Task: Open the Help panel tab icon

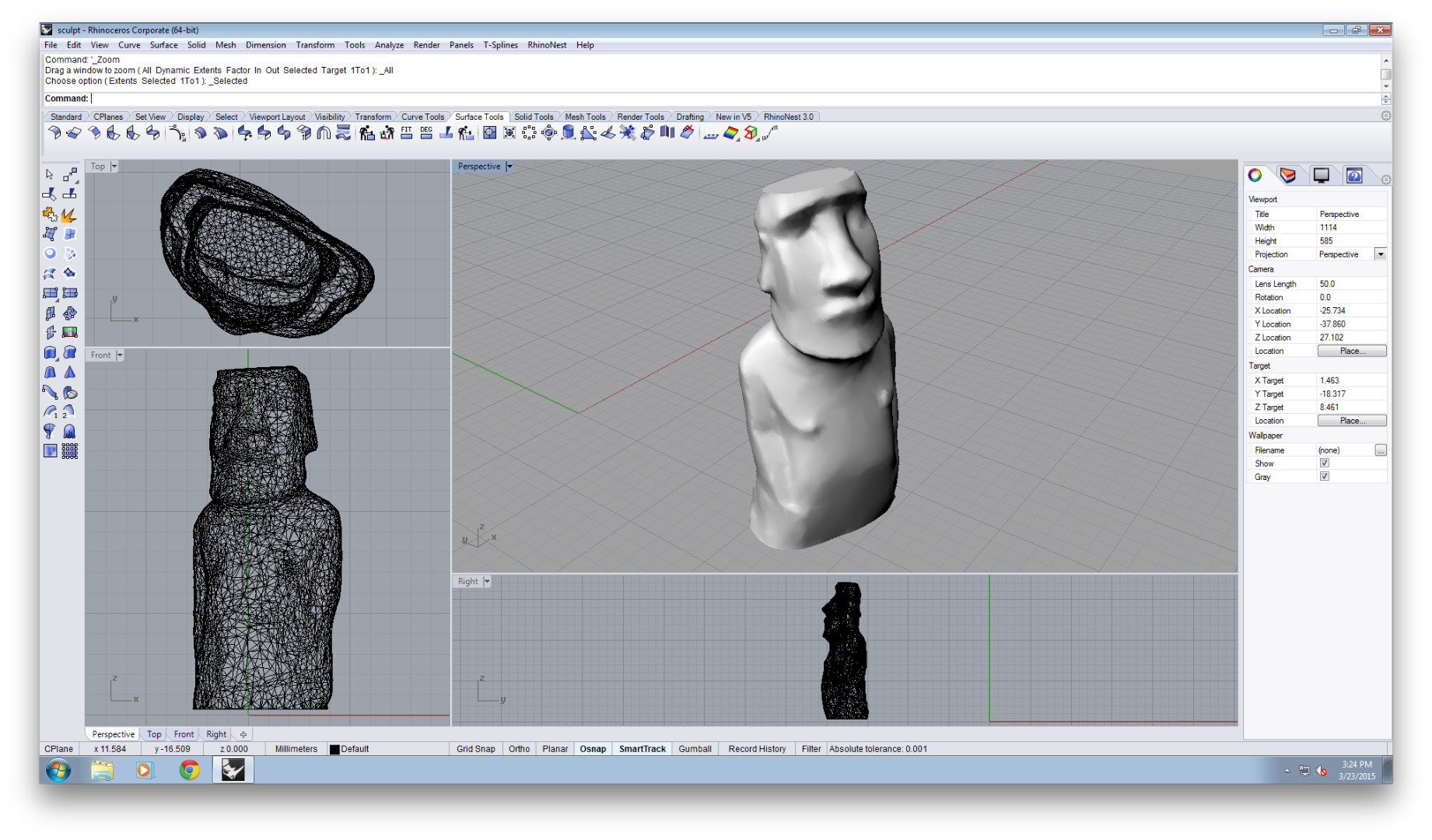Action: tap(1354, 175)
